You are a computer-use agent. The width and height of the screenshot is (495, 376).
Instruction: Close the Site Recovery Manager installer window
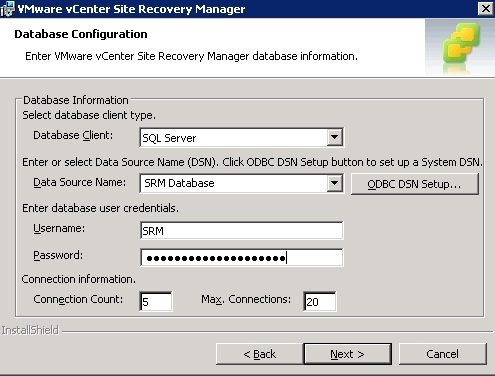pos(486,8)
